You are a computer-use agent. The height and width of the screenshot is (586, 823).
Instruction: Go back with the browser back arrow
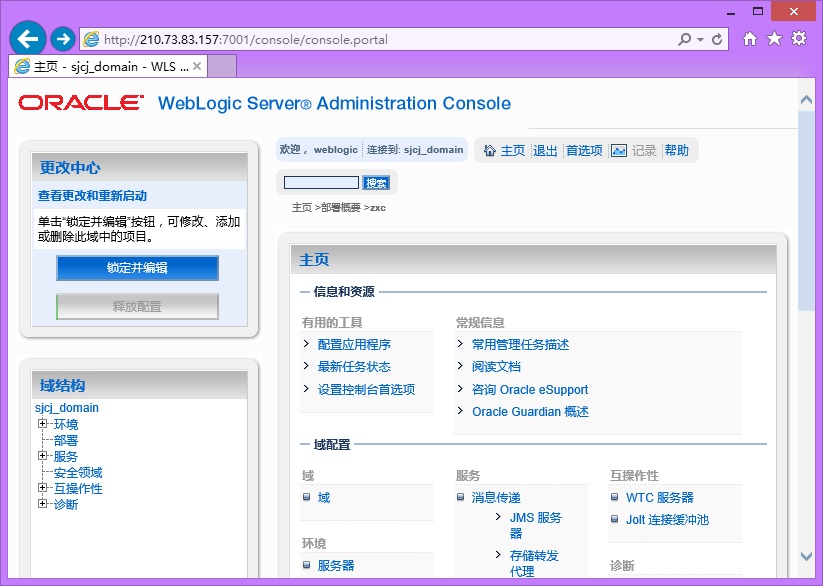[27, 38]
